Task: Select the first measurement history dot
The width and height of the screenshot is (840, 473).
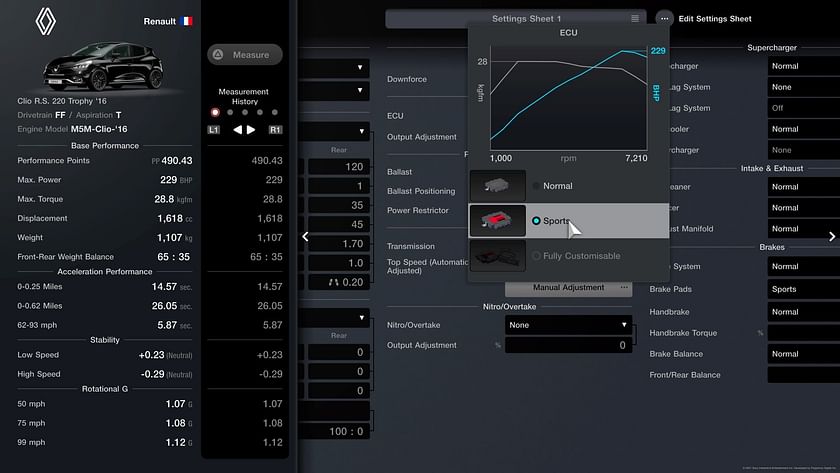Action: [215, 112]
